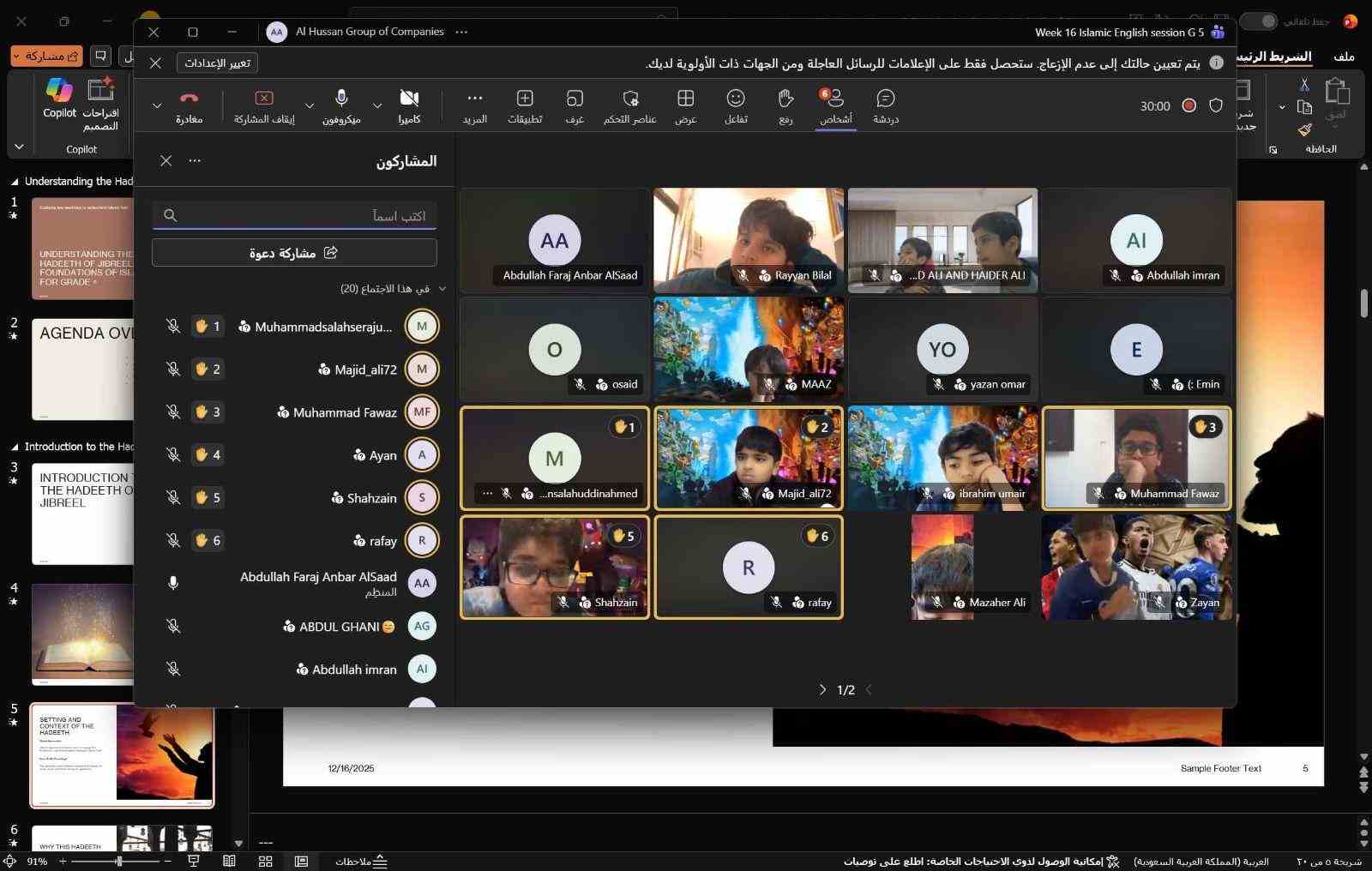
Task: Expand the Leave (مغادرة) dropdown arrow
Action: (x=157, y=106)
